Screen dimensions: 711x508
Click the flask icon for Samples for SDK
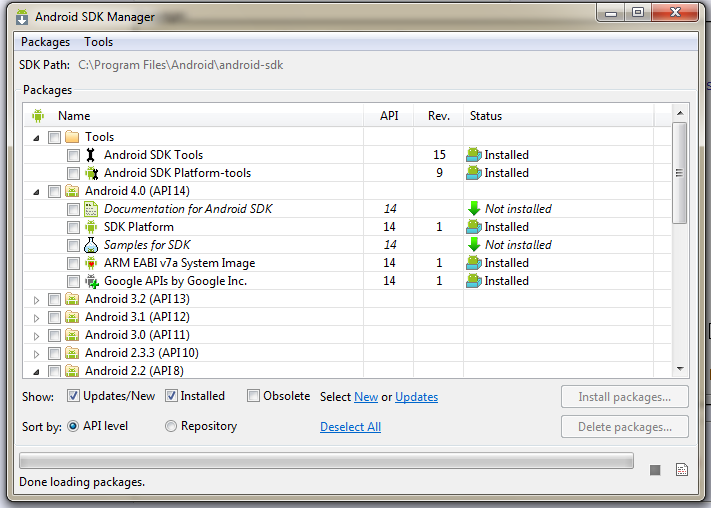tap(91, 245)
